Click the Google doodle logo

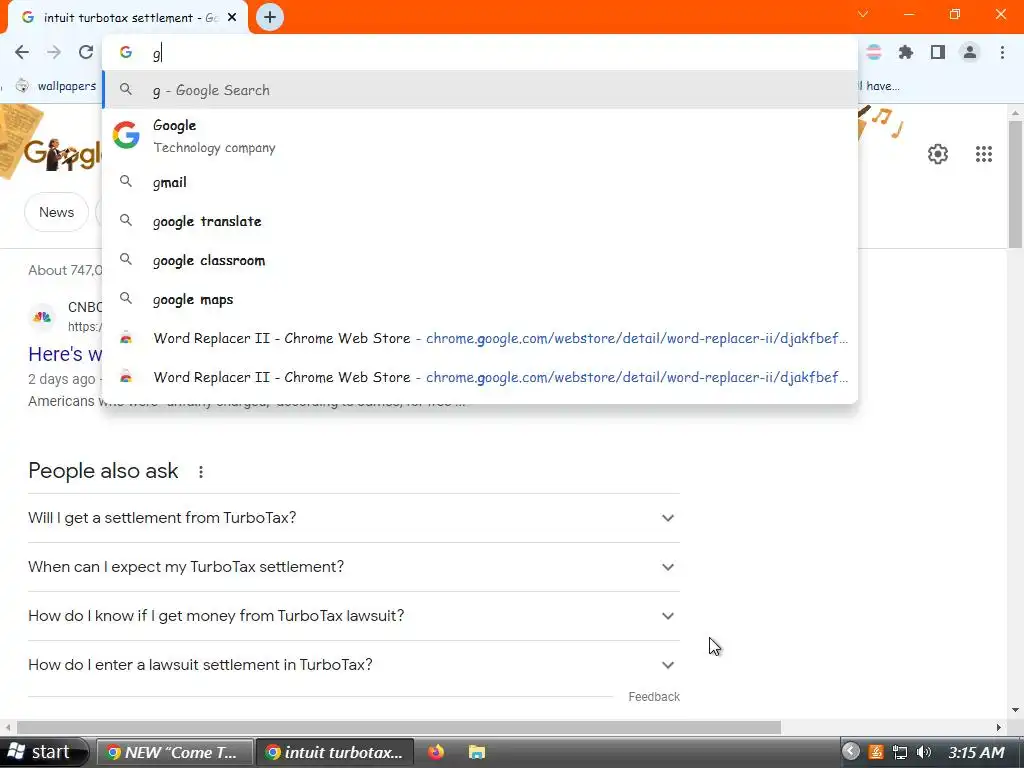coord(62,154)
